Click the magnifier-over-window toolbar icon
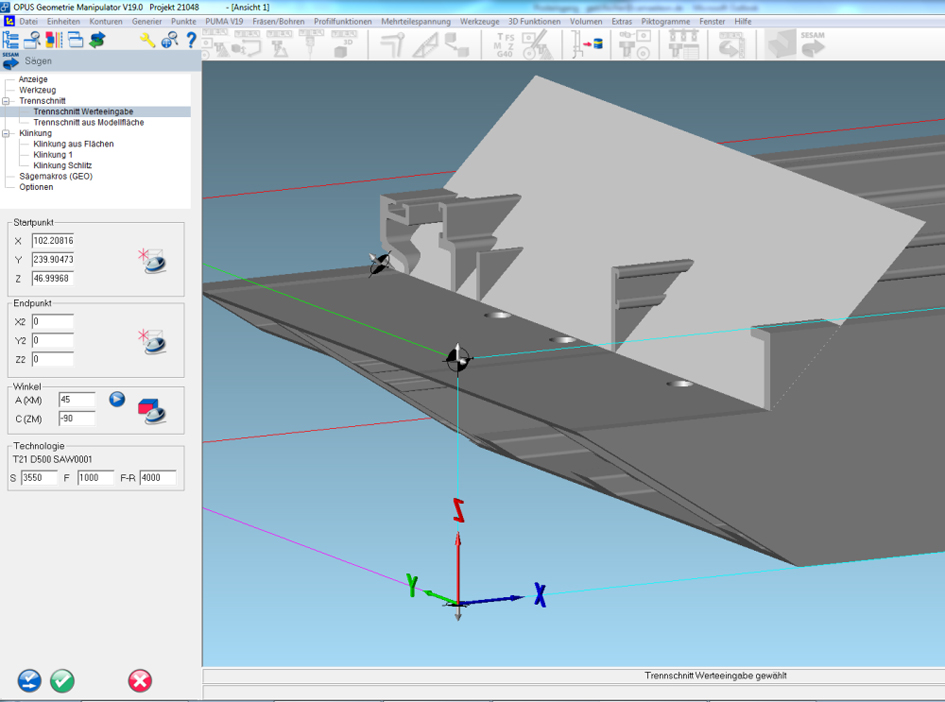945x702 pixels. (x=32, y=40)
